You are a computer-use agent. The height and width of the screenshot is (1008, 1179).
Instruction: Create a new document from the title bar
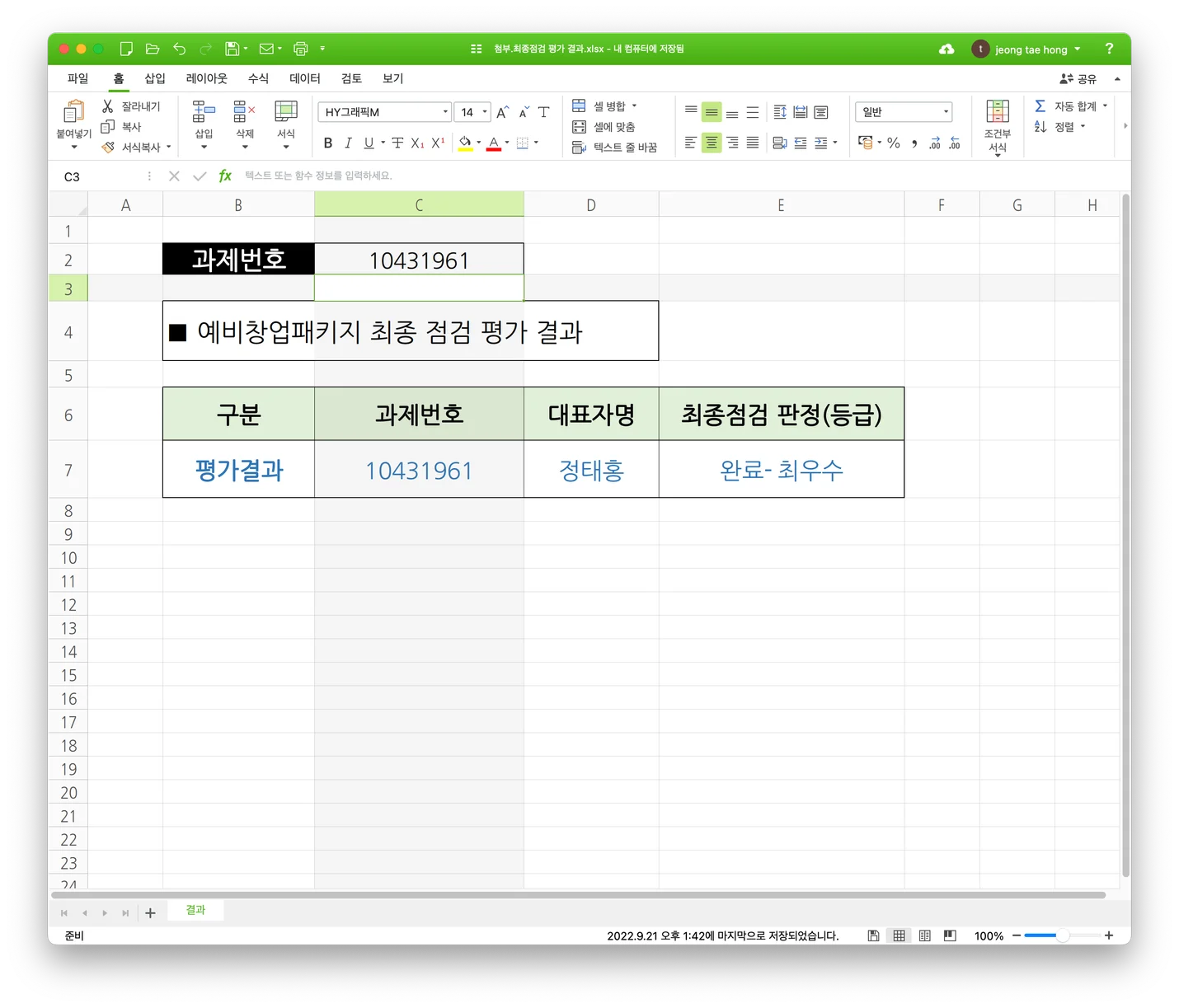click(x=126, y=49)
